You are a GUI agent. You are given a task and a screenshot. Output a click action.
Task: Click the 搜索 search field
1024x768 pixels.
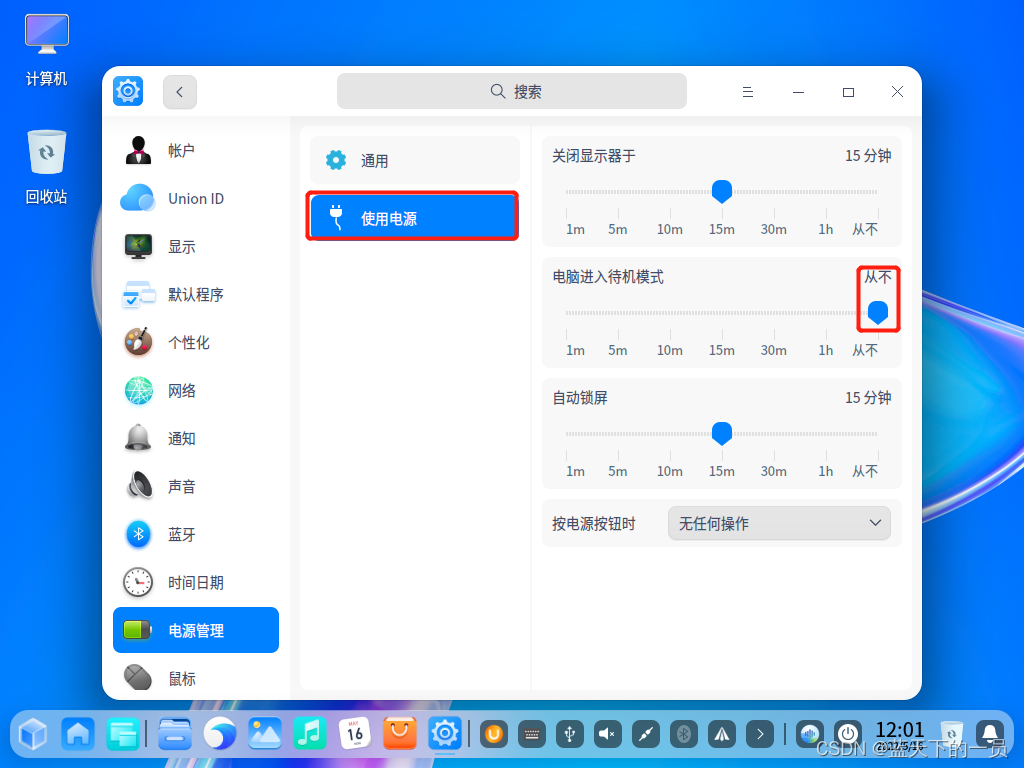[x=511, y=91]
